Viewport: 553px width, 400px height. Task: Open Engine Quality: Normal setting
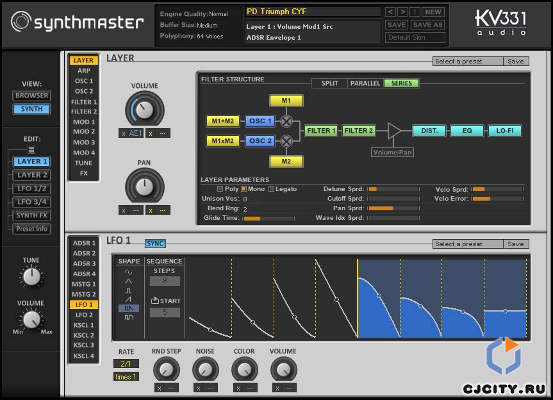click(194, 14)
